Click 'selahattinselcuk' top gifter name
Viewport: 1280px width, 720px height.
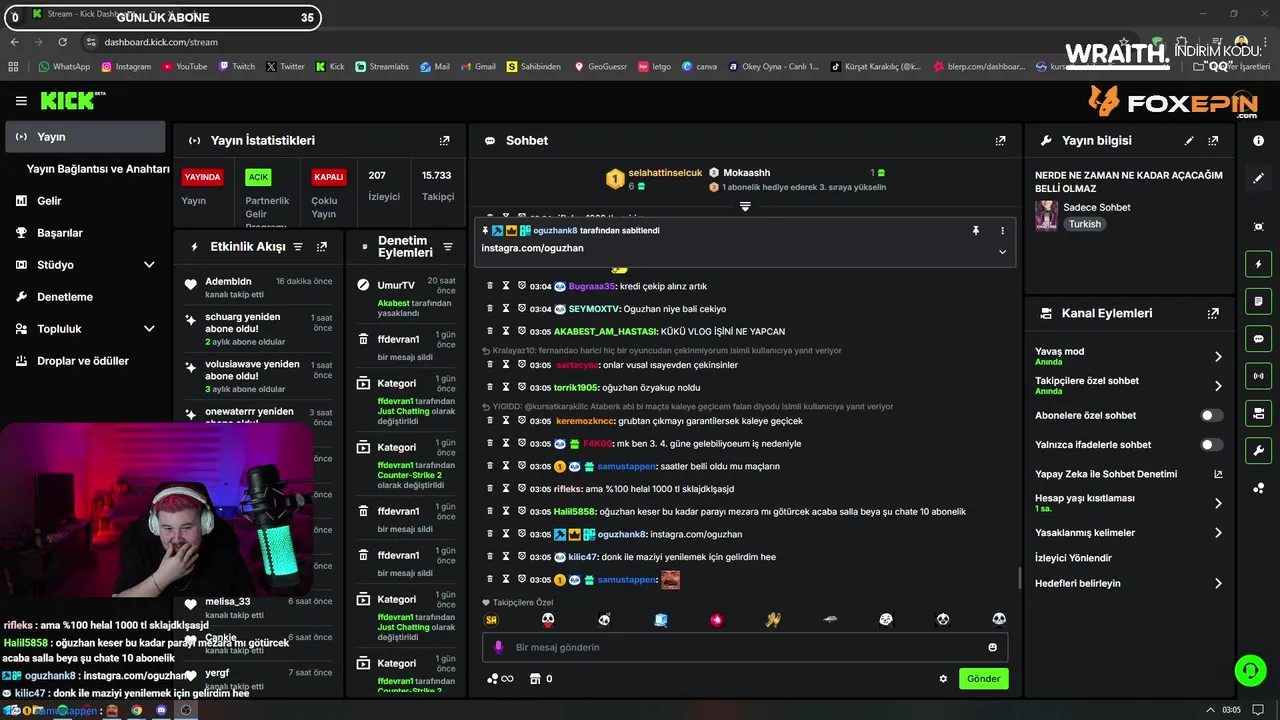(665, 173)
